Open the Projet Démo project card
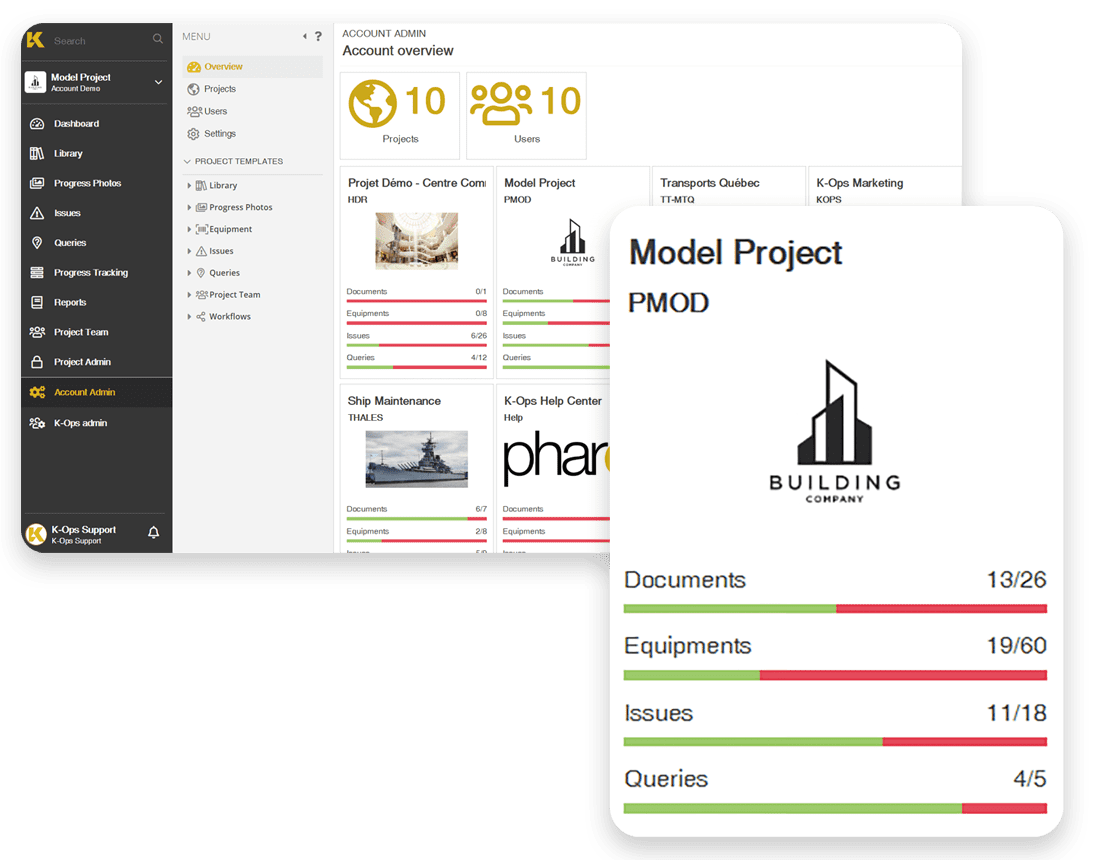This screenshot has height=860, width=1097. click(x=416, y=272)
